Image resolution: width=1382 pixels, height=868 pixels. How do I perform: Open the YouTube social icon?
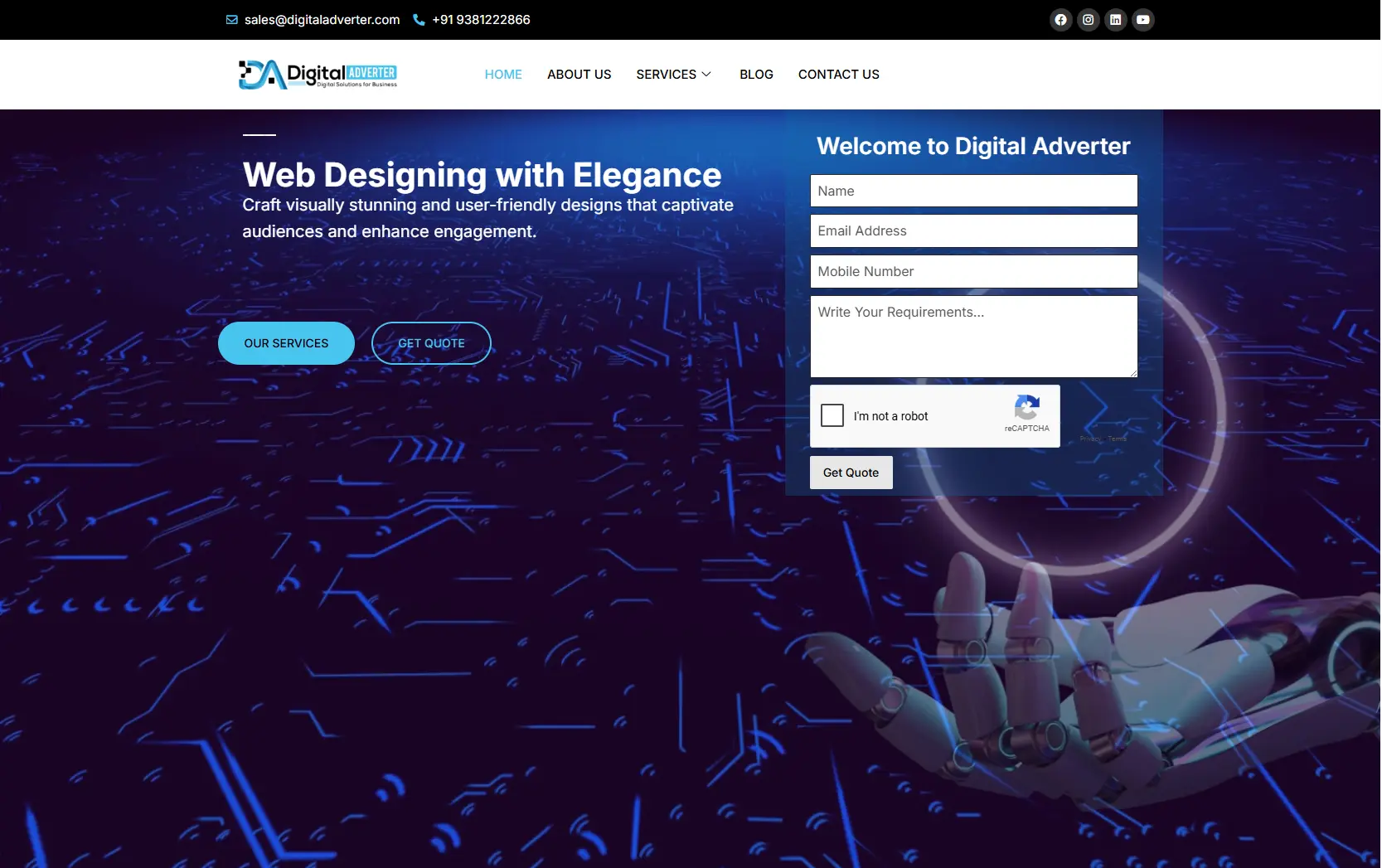point(1142,20)
